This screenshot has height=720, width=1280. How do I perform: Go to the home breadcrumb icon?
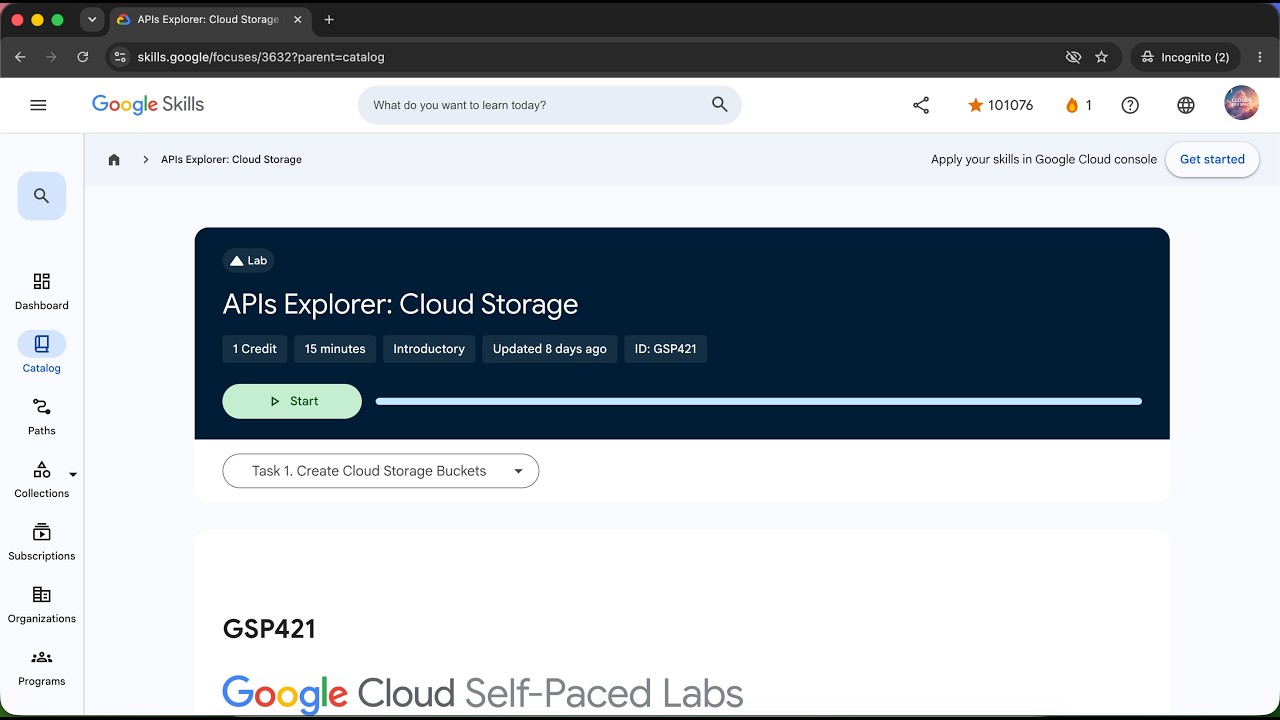114,160
